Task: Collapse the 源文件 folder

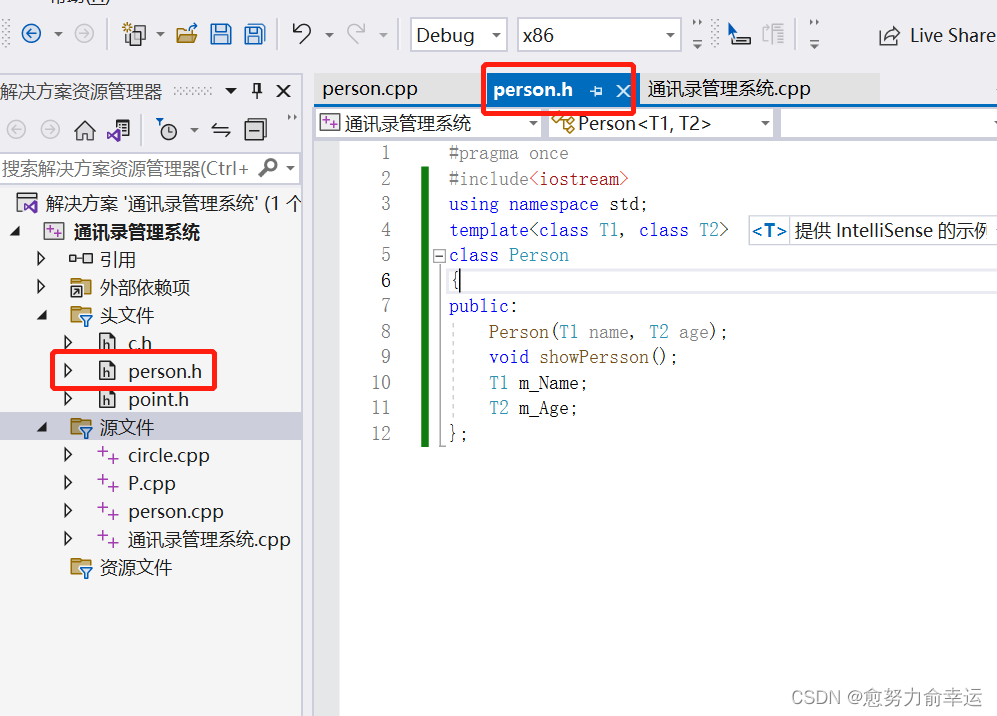Action: pos(42,427)
